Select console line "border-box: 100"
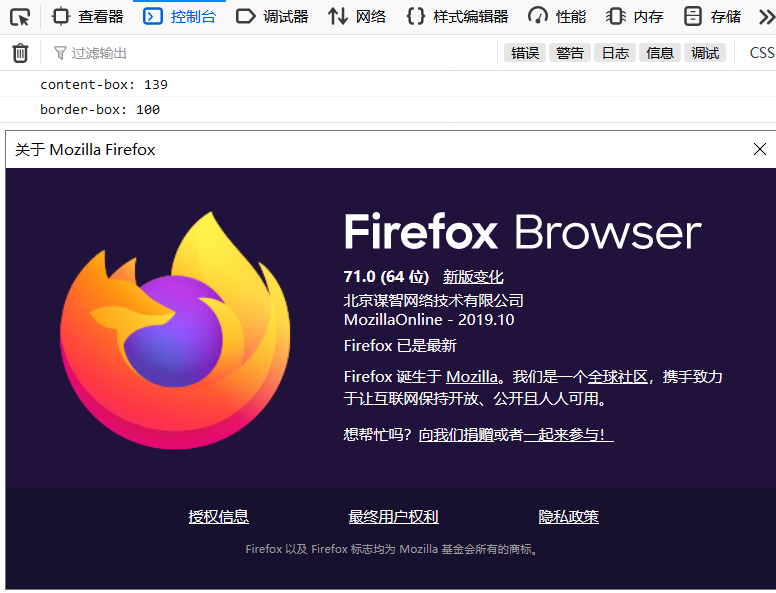This screenshot has height=593, width=776. point(100,109)
